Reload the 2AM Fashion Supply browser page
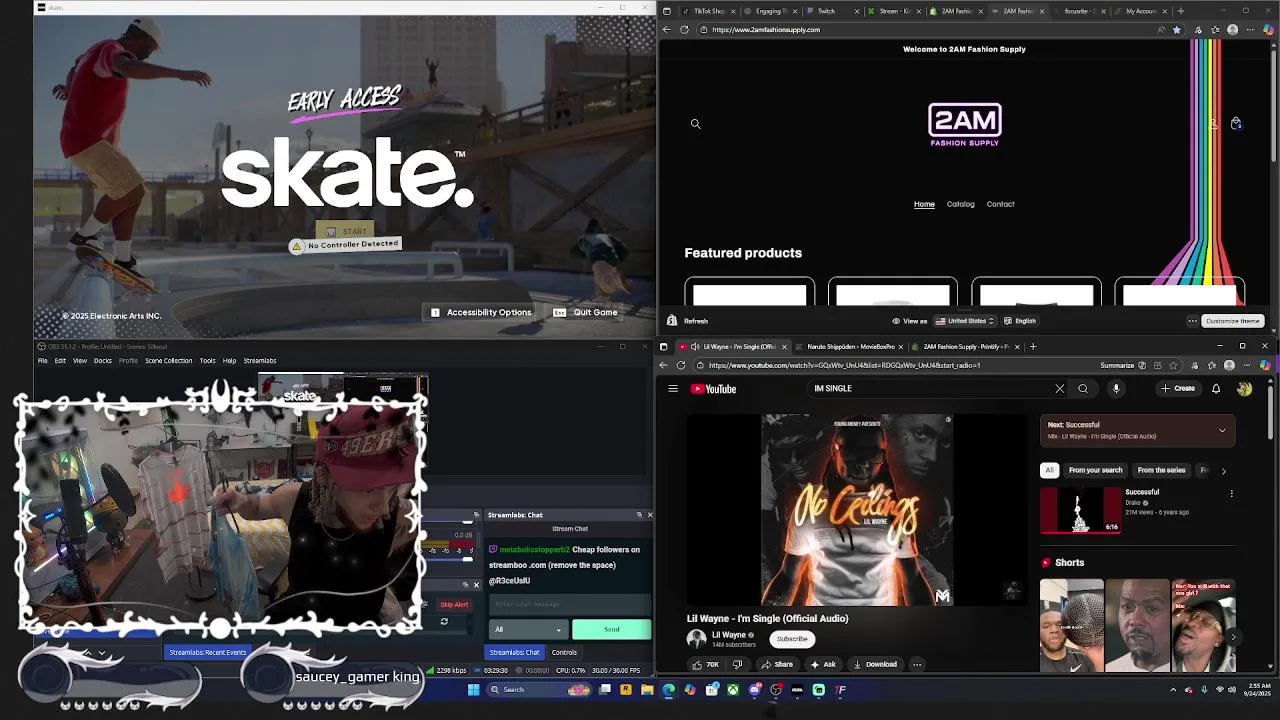Viewport: 1280px width, 720px height. (684, 30)
